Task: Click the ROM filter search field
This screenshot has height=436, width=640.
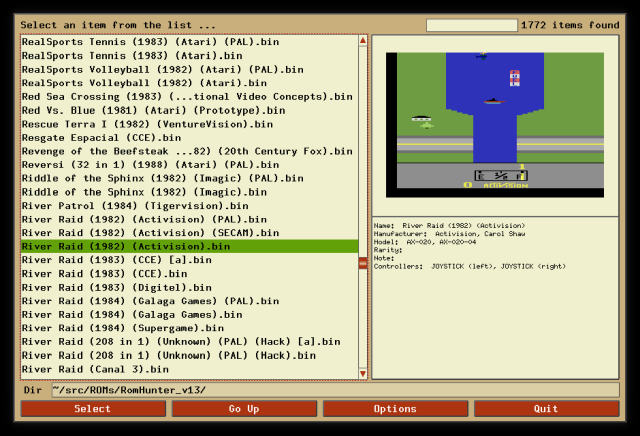Action: (472, 25)
